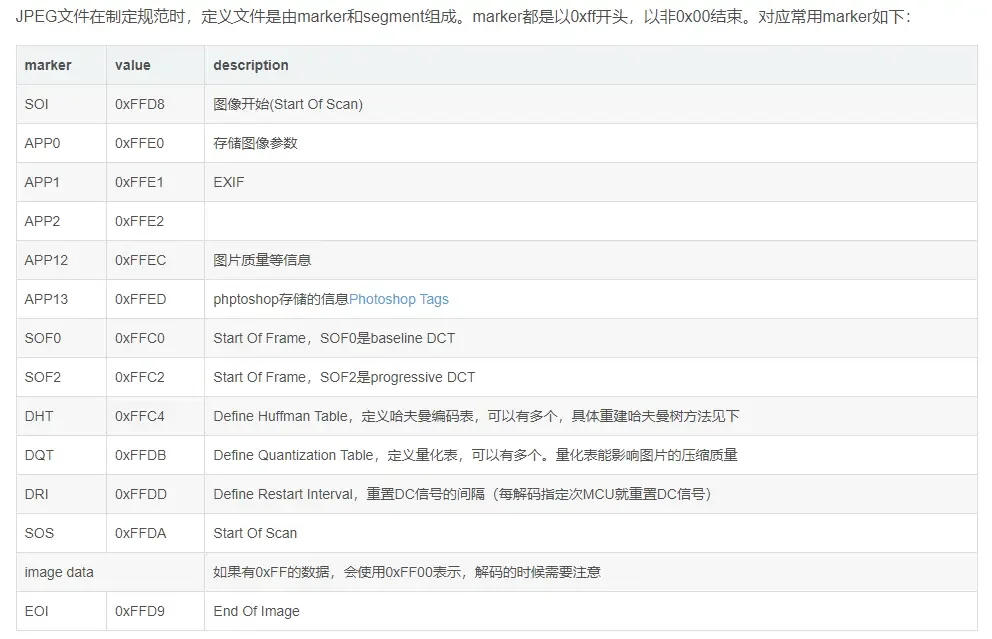Click the 0xFFC2 value cell
This screenshot has width=992, height=639.
coord(156,378)
